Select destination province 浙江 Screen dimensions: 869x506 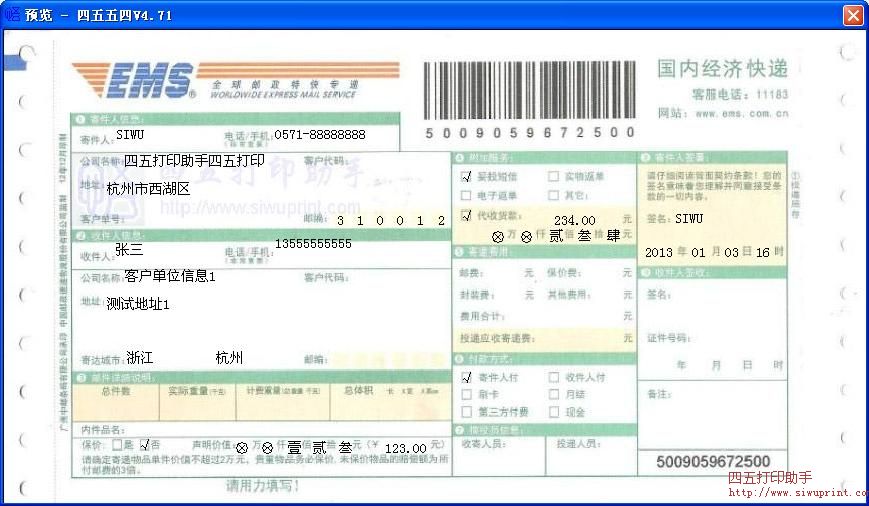pyautogui.click(x=140, y=358)
